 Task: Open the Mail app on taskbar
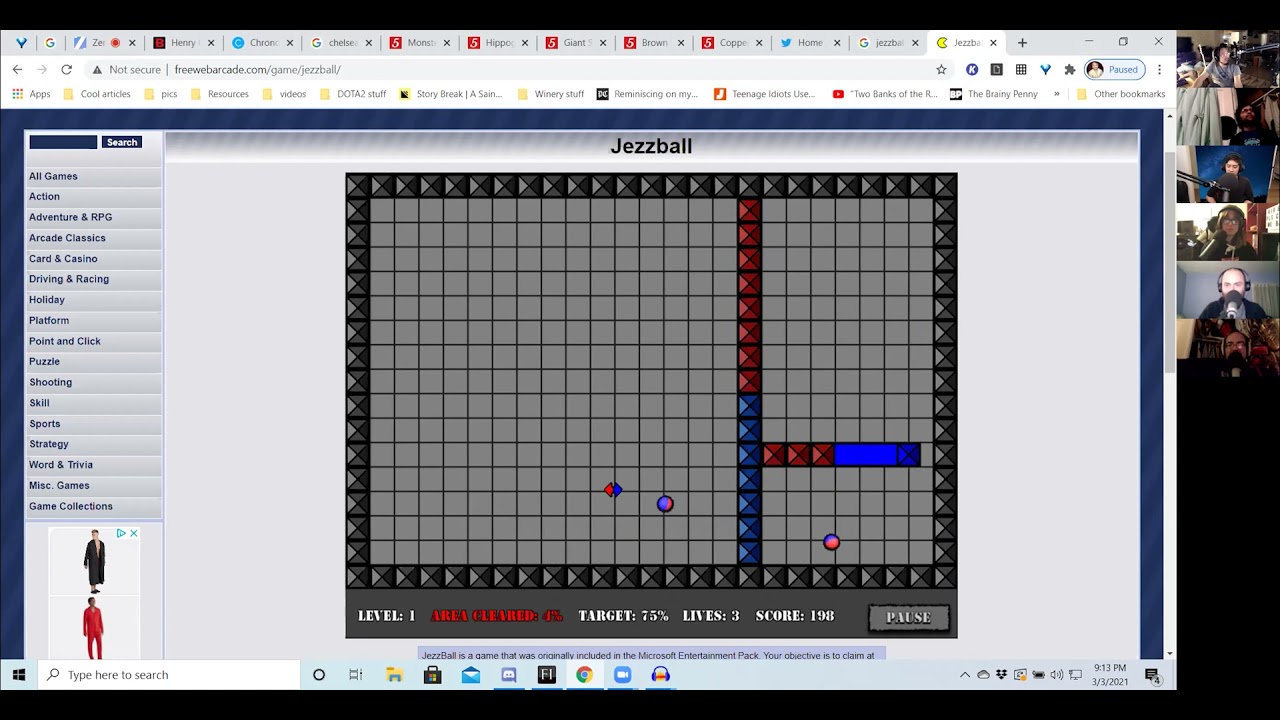pyautogui.click(x=470, y=675)
